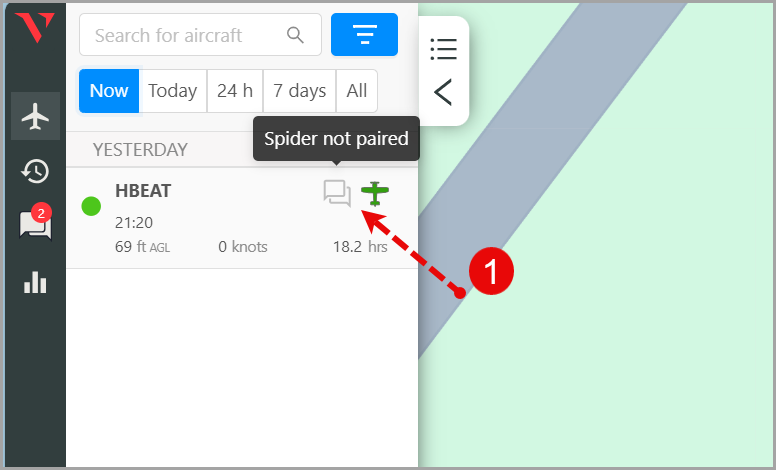Click the Spidertracks red logo
The height and width of the screenshot is (470, 776).
tap(35, 27)
